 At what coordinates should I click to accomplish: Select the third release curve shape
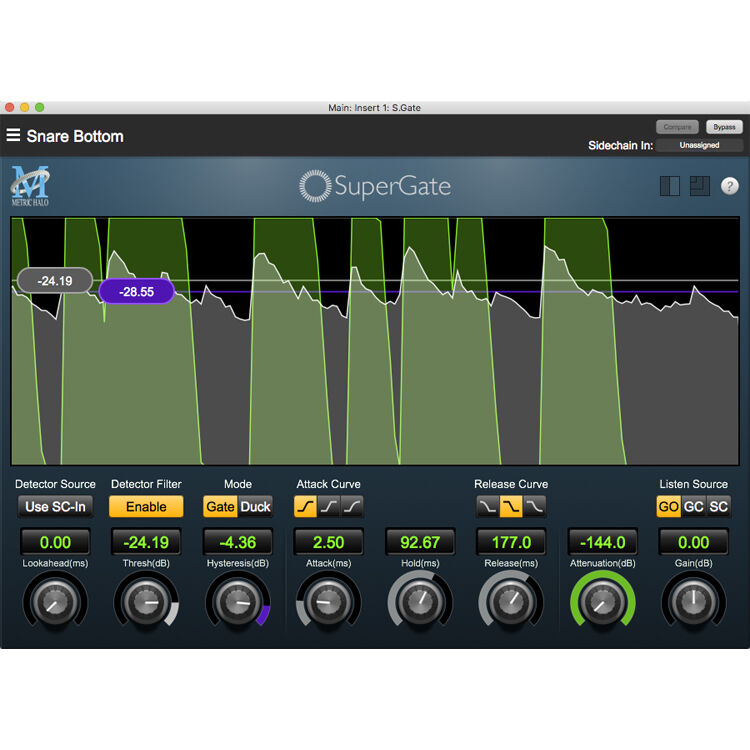(534, 507)
